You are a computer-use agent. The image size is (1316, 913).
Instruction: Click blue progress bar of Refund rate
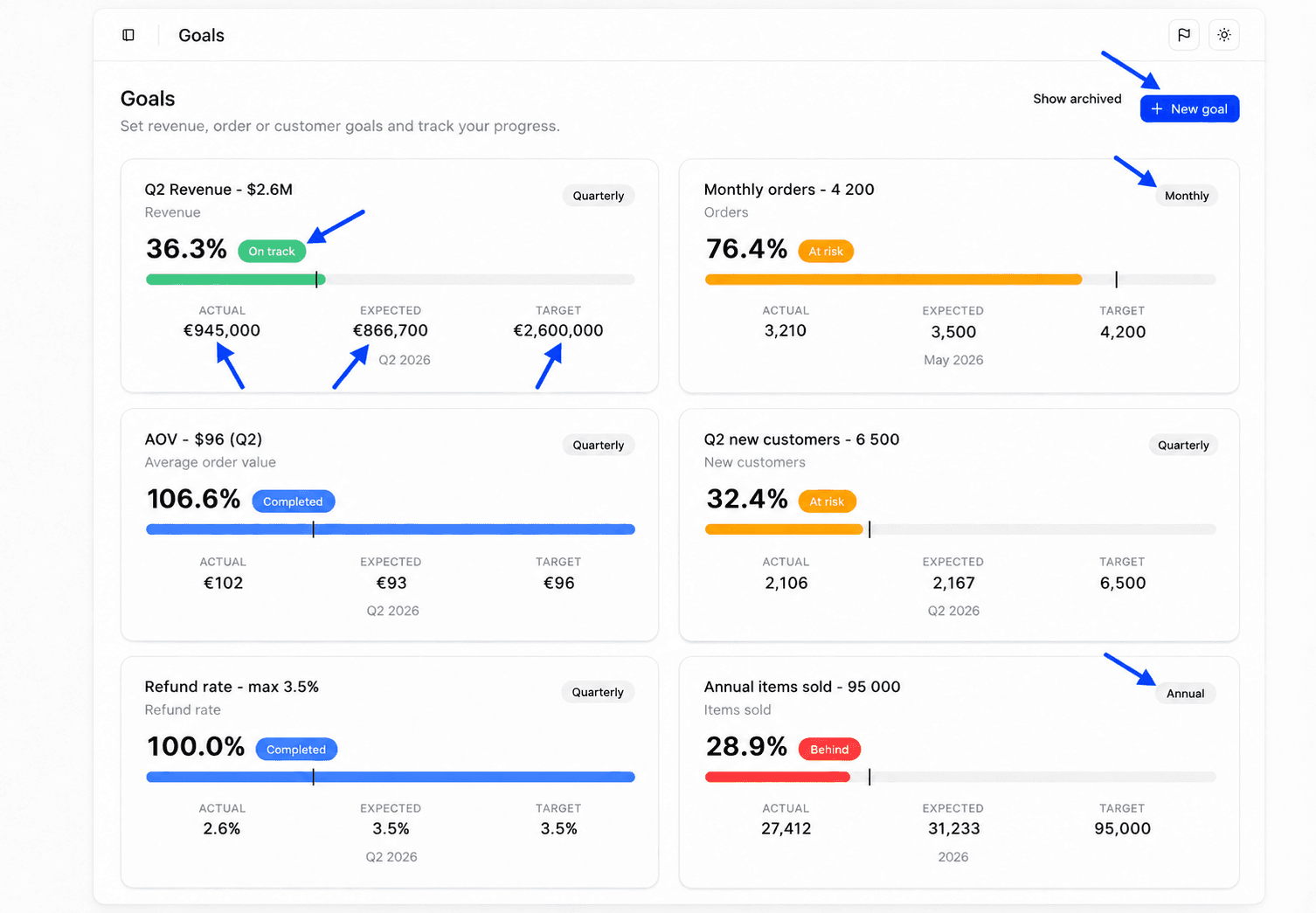tap(391, 777)
